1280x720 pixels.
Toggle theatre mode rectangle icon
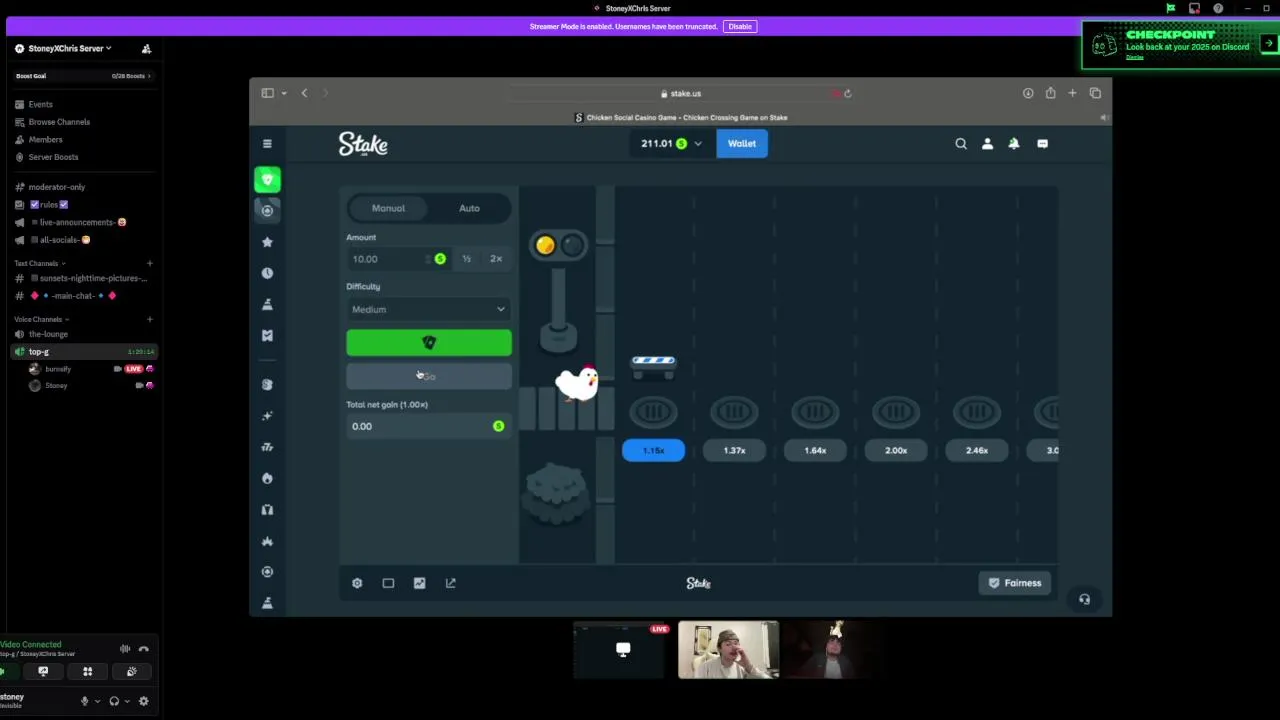click(388, 583)
